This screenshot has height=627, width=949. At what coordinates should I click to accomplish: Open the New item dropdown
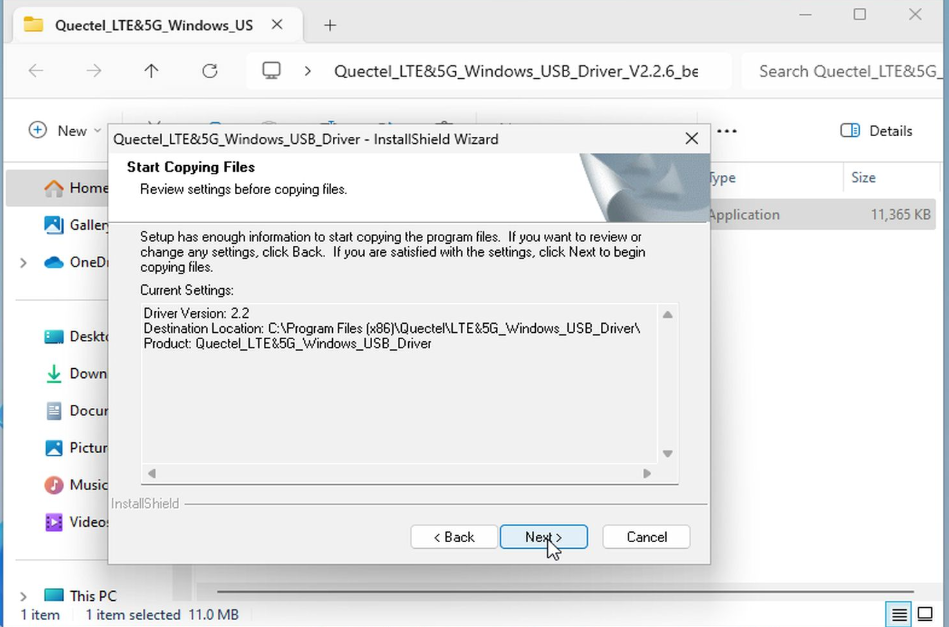(x=65, y=131)
